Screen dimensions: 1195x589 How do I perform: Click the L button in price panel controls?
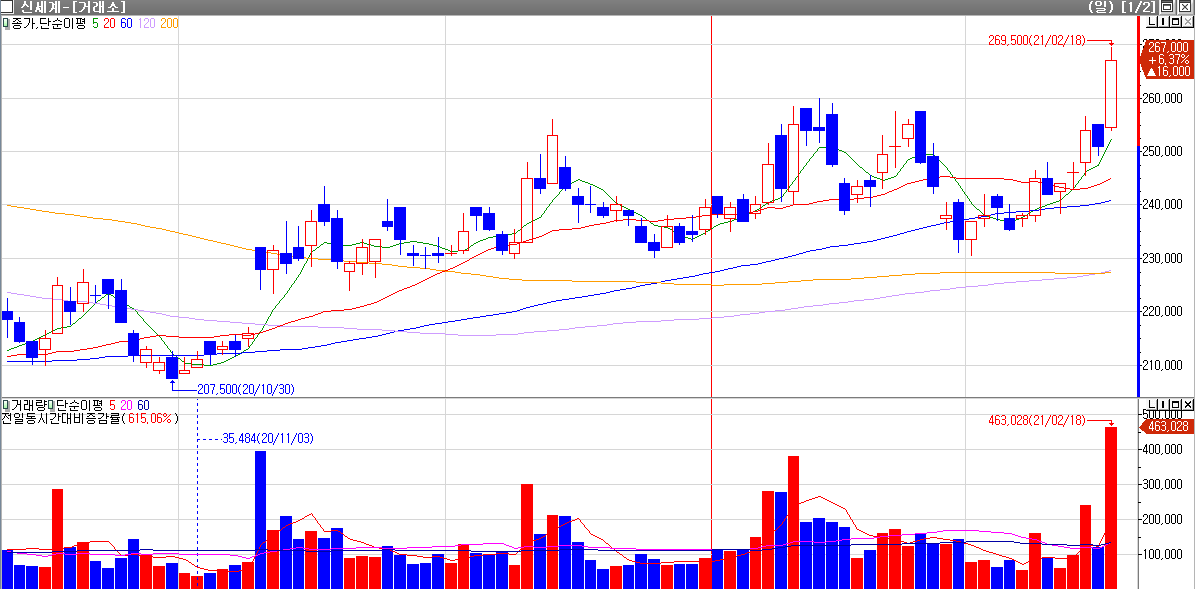[1151, 22]
